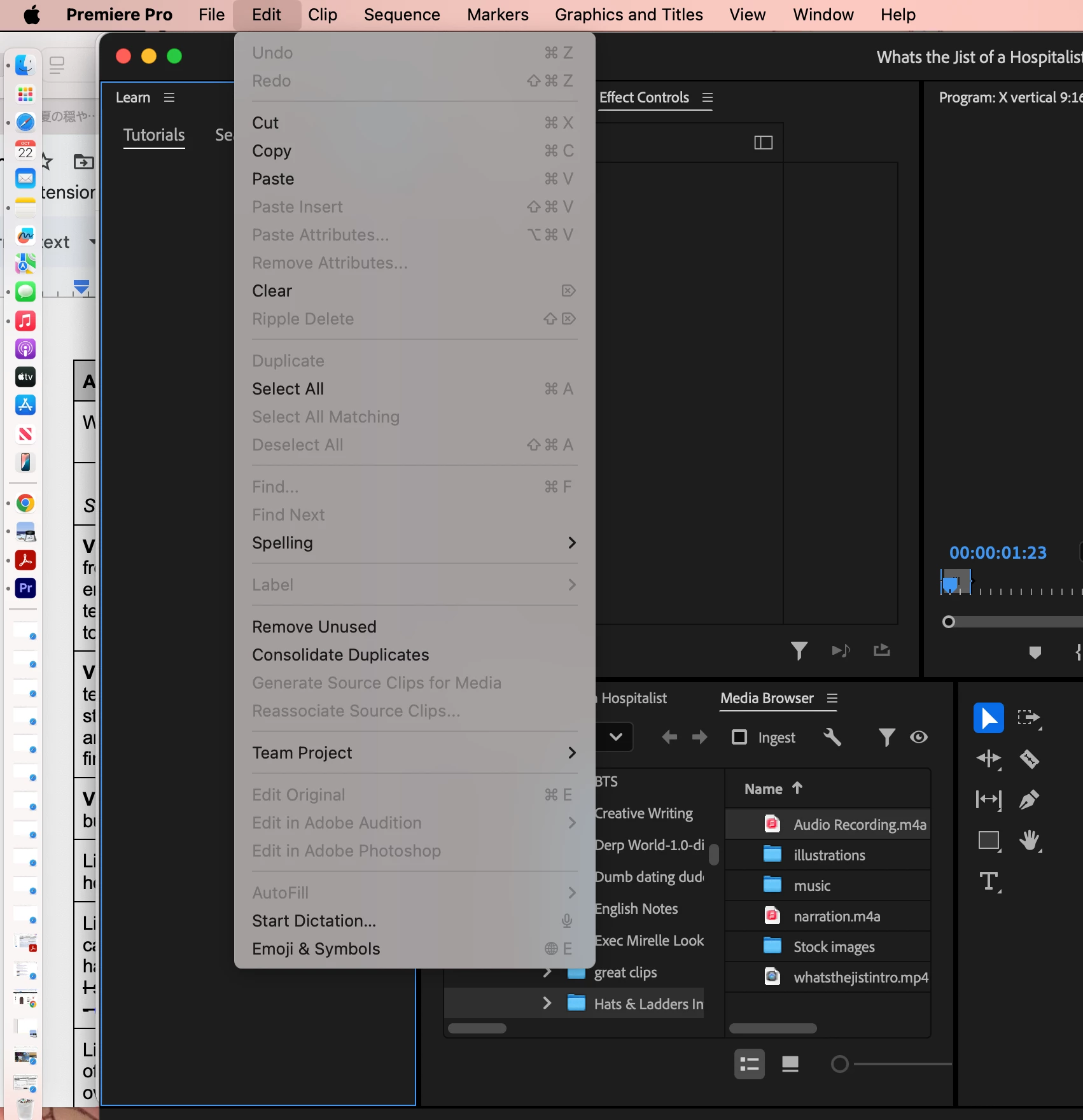Image resolution: width=1083 pixels, height=1120 pixels.
Task: Choose Paste from the Edit menu
Action: point(415,179)
